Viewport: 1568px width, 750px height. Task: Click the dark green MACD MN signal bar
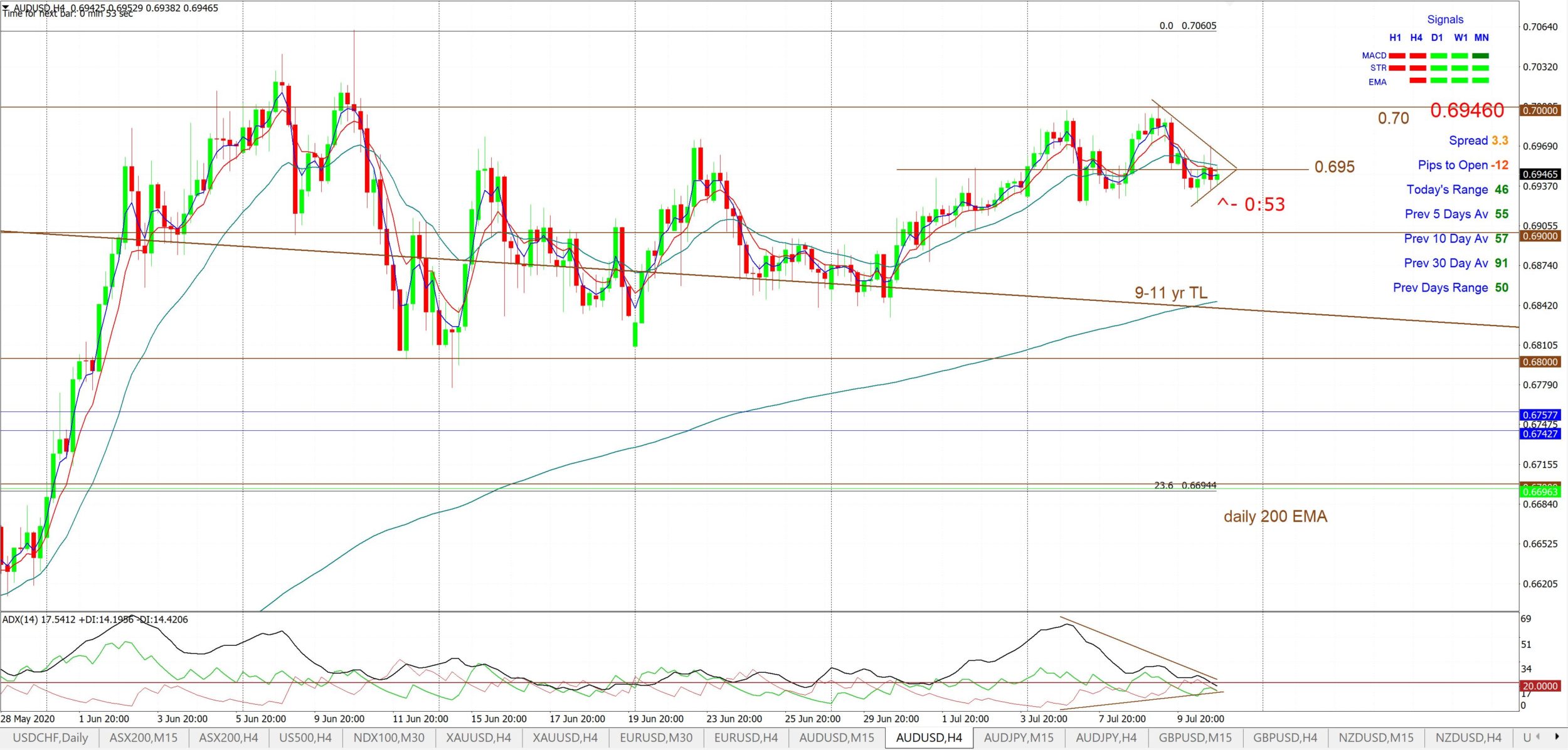[1481, 56]
